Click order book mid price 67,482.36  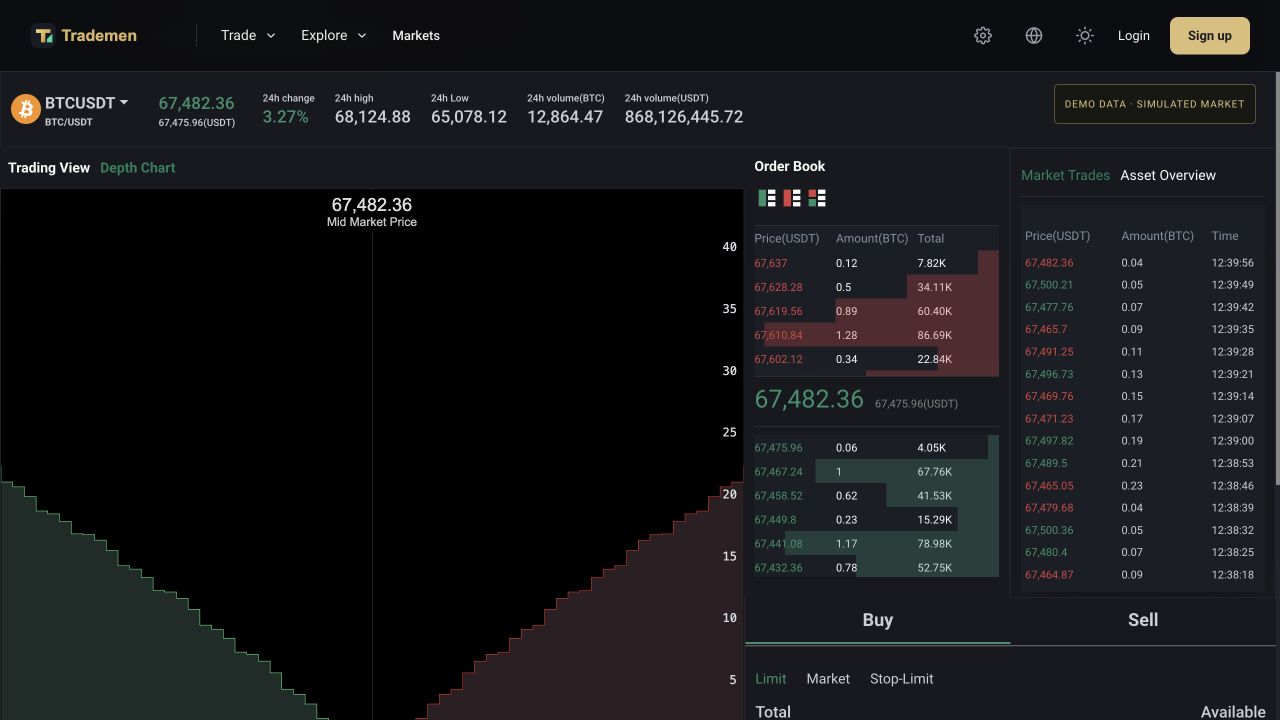[x=809, y=399]
